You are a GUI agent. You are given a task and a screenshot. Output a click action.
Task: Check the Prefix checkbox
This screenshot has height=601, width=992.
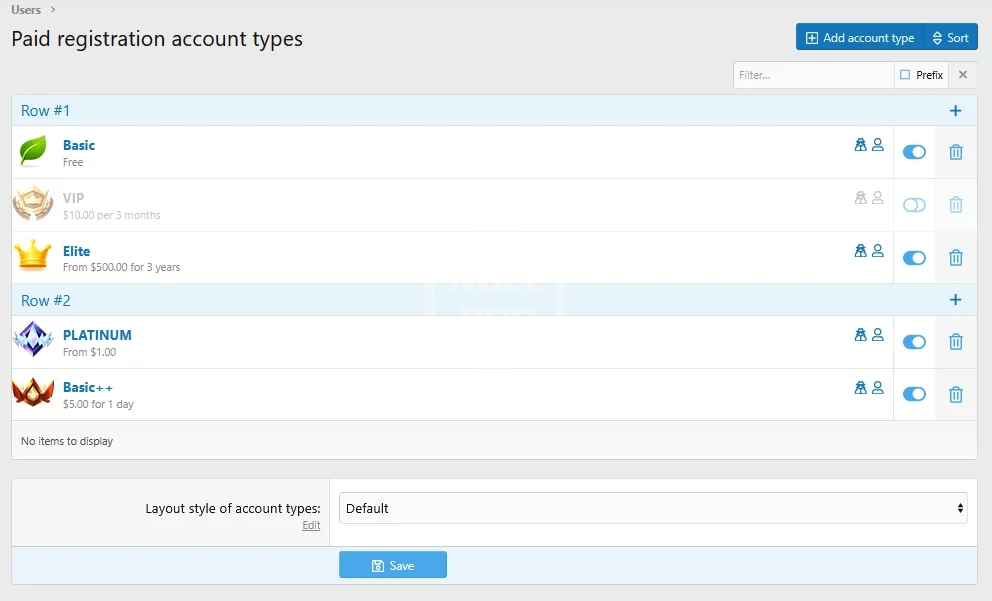point(905,75)
